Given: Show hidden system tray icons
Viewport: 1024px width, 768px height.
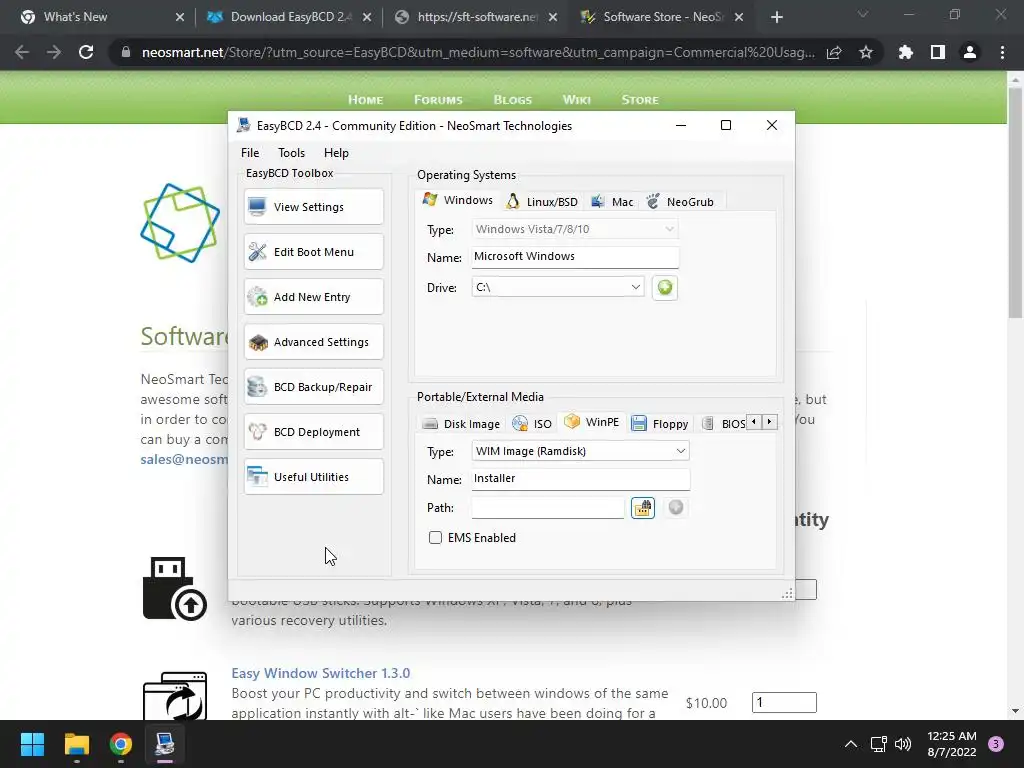Looking at the screenshot, I should pyautogui.click(x=851, y=744).
